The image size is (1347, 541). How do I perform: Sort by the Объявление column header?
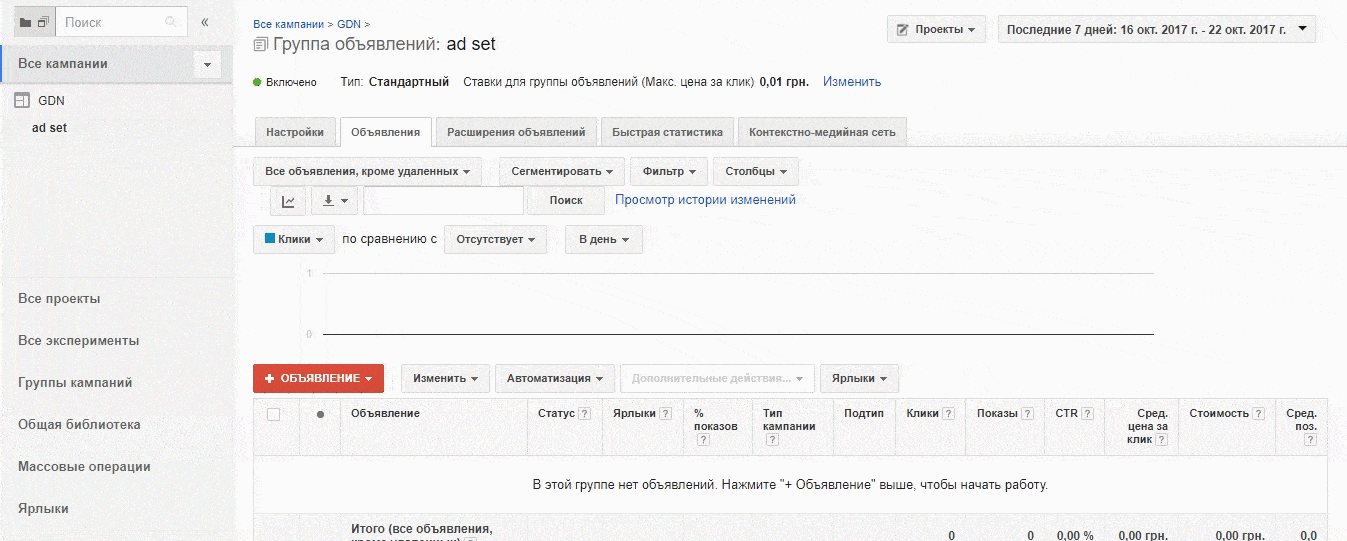pos(385,413)
